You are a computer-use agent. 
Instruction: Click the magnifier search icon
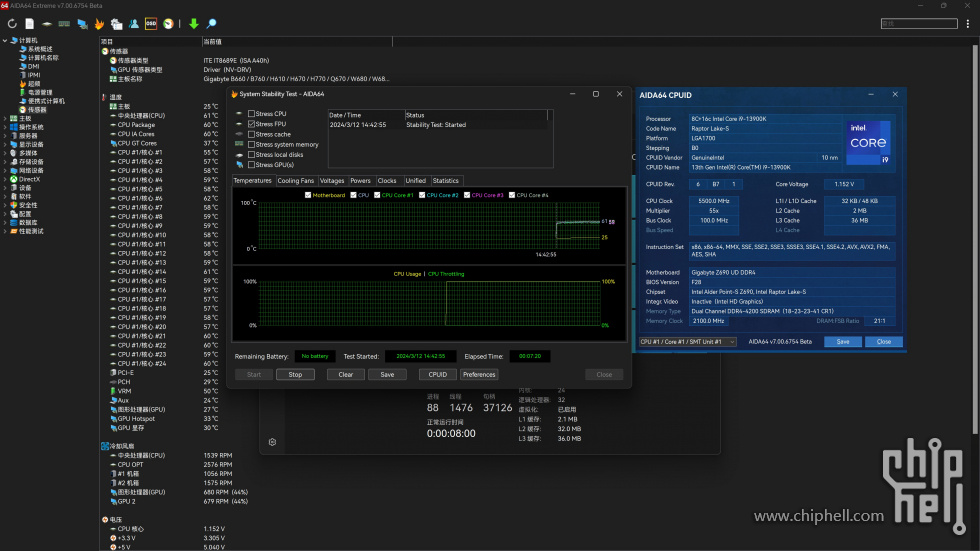(x=211, y=24)
